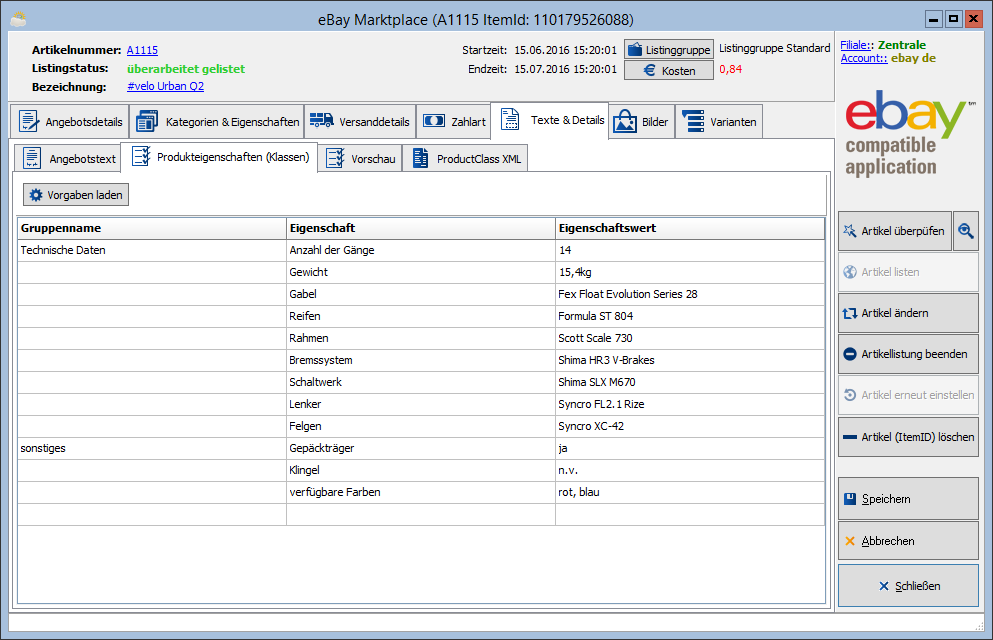Click the Eigenschaft column header
993x640 pixels.
(x=421, y=228)
